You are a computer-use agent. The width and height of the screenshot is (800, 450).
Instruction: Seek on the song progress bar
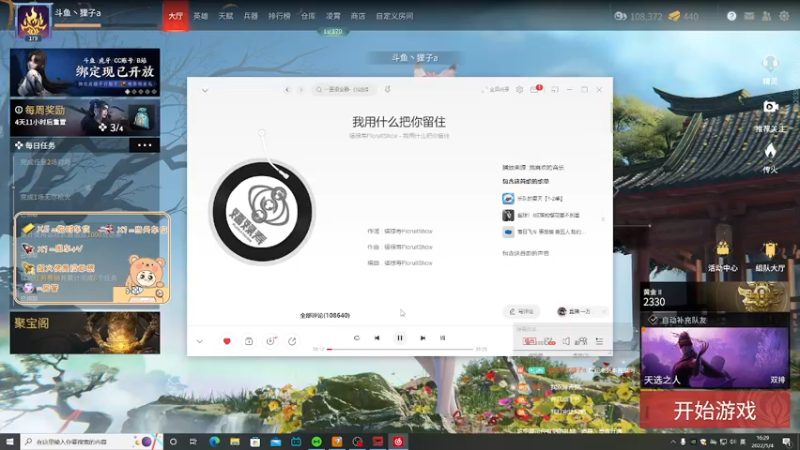click(x=400, y=349)
